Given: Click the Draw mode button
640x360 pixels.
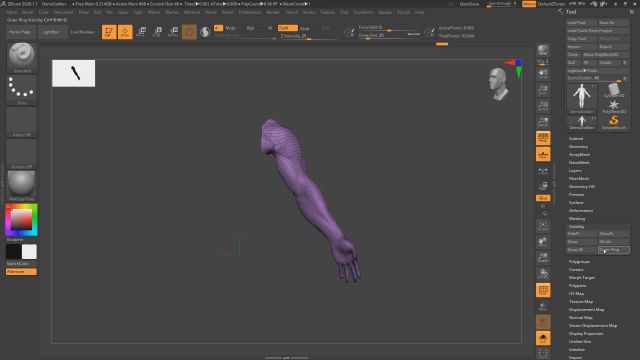Looking at the screenshot, I should click(125, 32).
